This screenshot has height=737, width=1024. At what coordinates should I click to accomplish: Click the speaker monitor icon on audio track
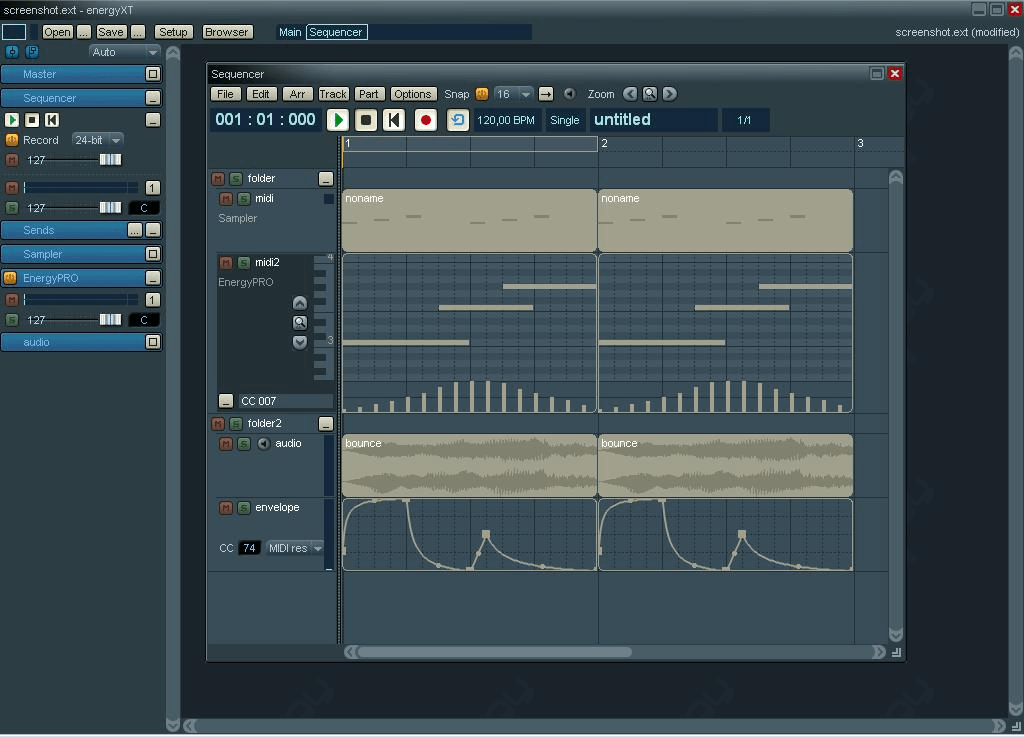pos(264,444)
